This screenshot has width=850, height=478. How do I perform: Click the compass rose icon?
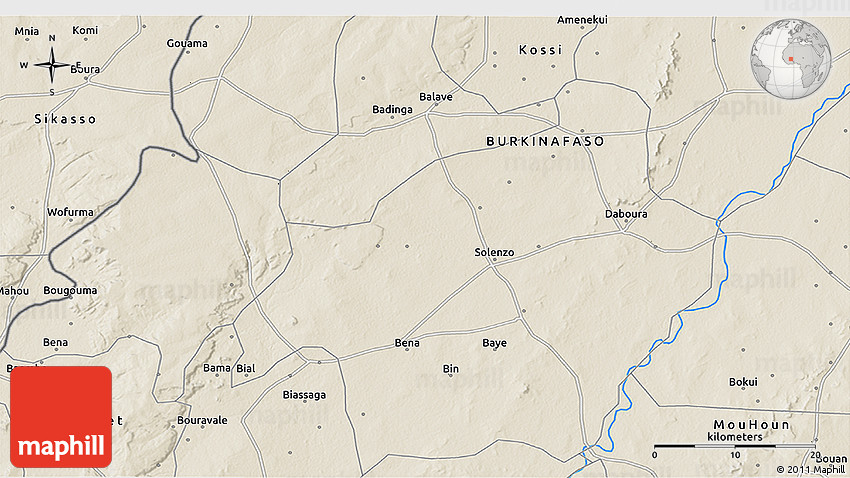click(52, 65)
